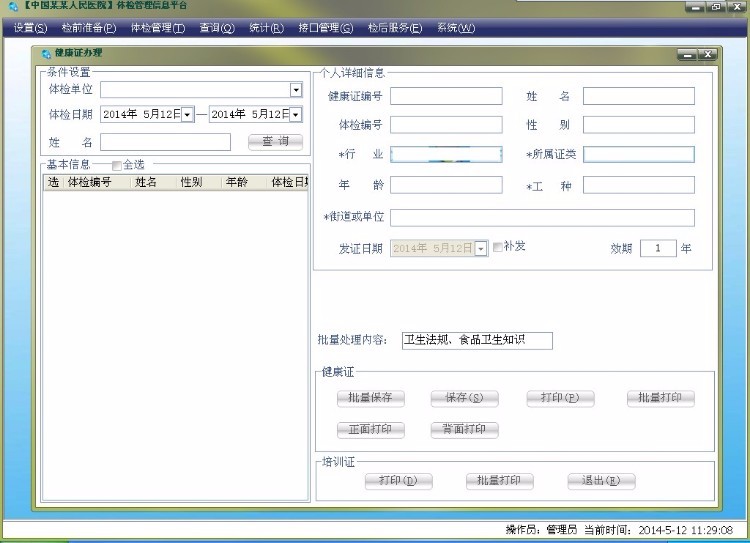Sort by the 性别 column header
Viewport: 750px width, 543px height.
(x=199, y=182)
